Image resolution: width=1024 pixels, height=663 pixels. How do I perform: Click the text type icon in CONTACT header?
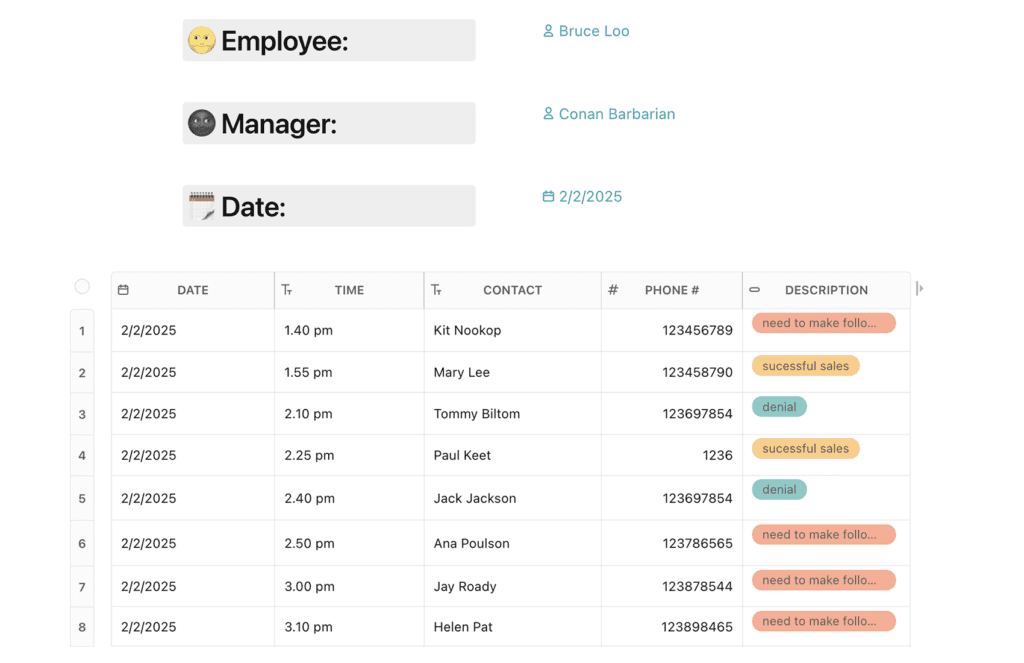(436, 290)
